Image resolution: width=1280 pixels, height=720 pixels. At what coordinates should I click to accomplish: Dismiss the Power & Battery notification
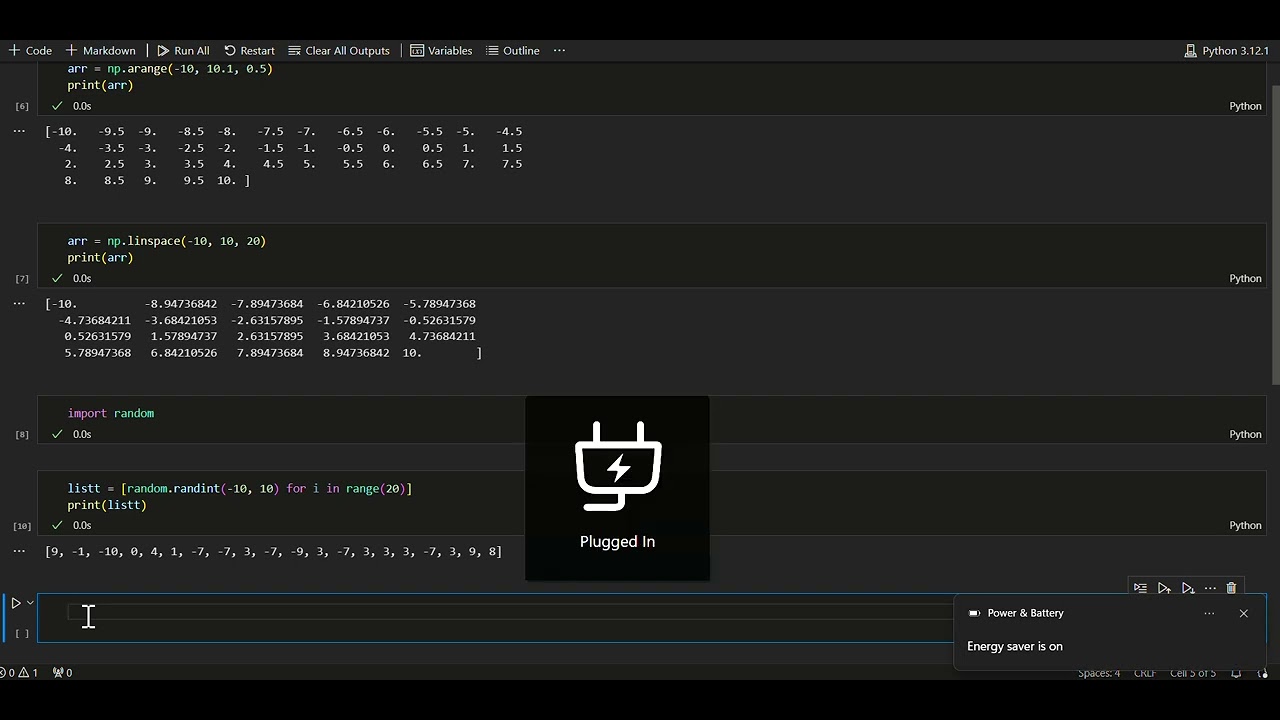(x=1243, y=613)
